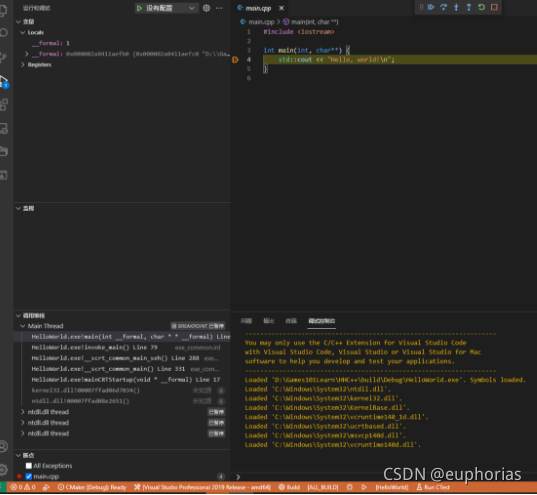Image resolution: width=537 pixels, height=495 pixels.
Task: Open the Accounts menu in activity bar
Action: tap(3, 446)
